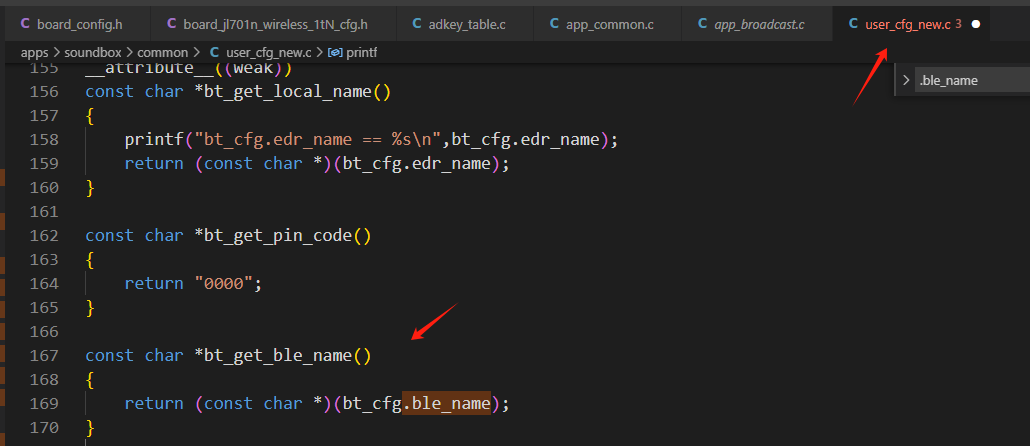Click the C icon in the breadcrumb path

click(215, 53)
